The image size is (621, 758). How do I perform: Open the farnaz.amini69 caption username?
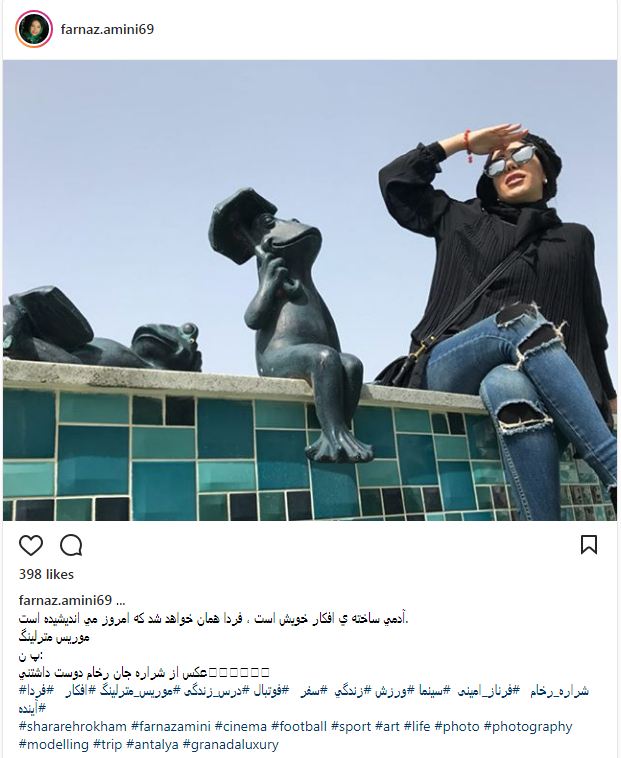[65, 600]
